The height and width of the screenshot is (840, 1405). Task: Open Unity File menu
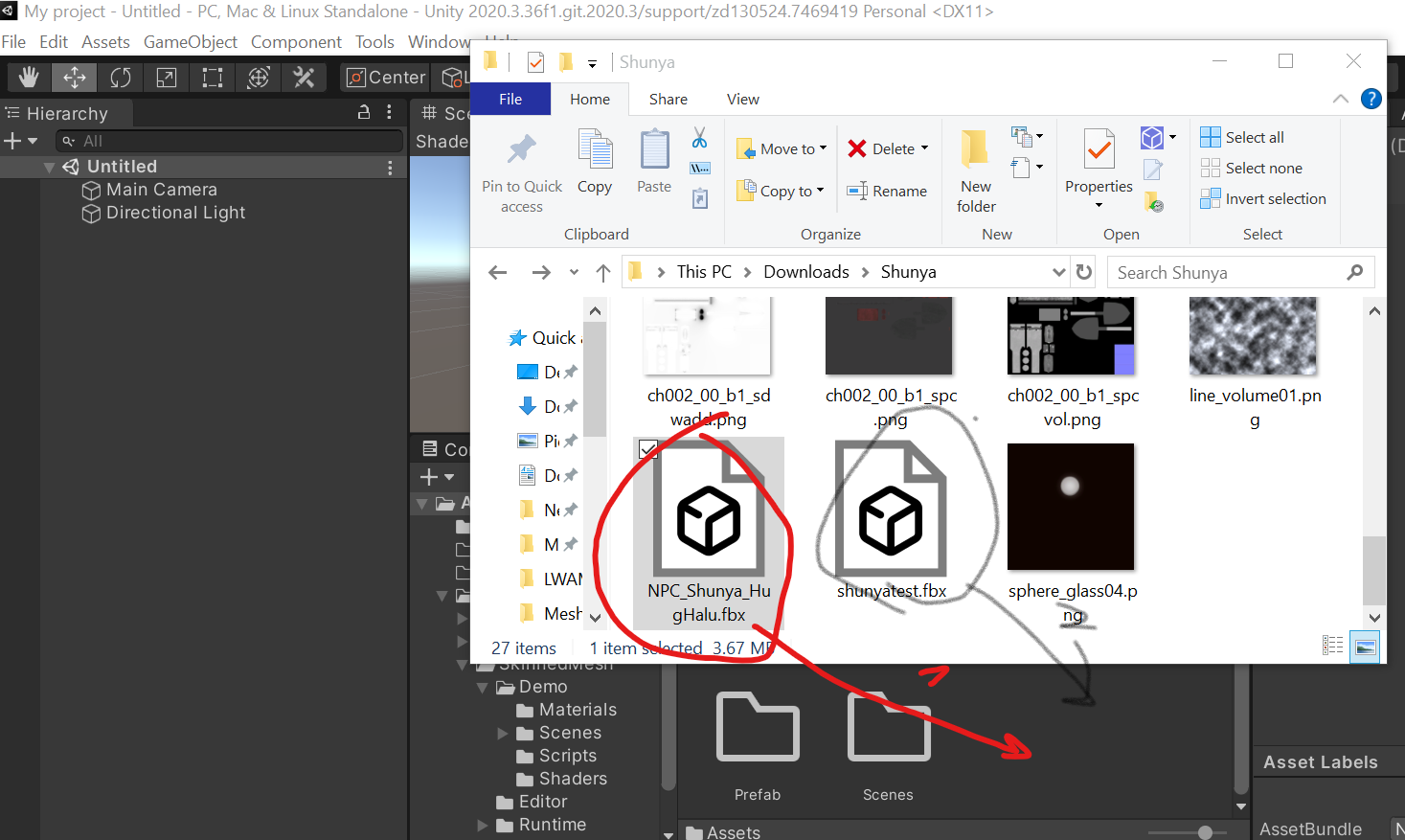[13, 42]
